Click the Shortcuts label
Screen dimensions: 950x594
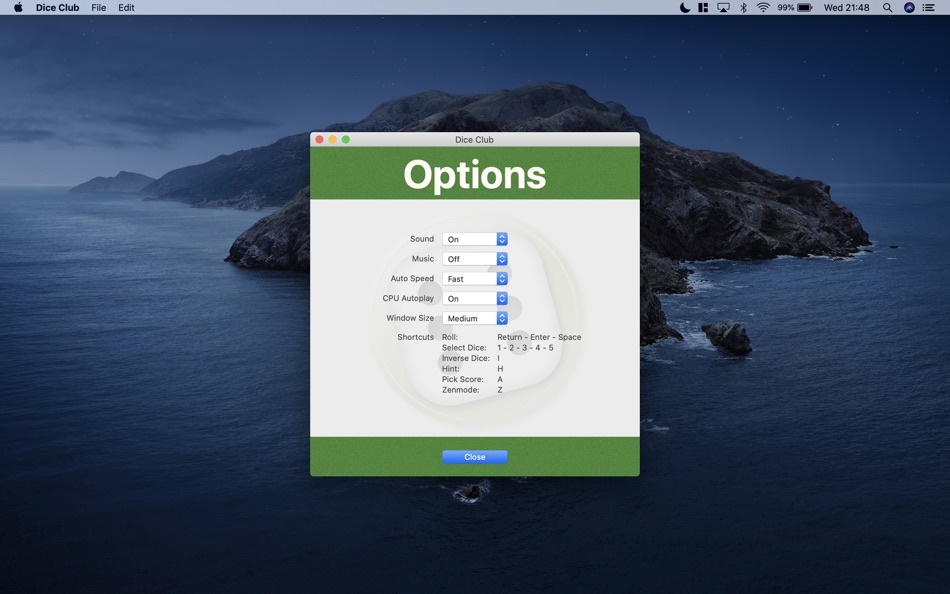[x=416, y=337]
